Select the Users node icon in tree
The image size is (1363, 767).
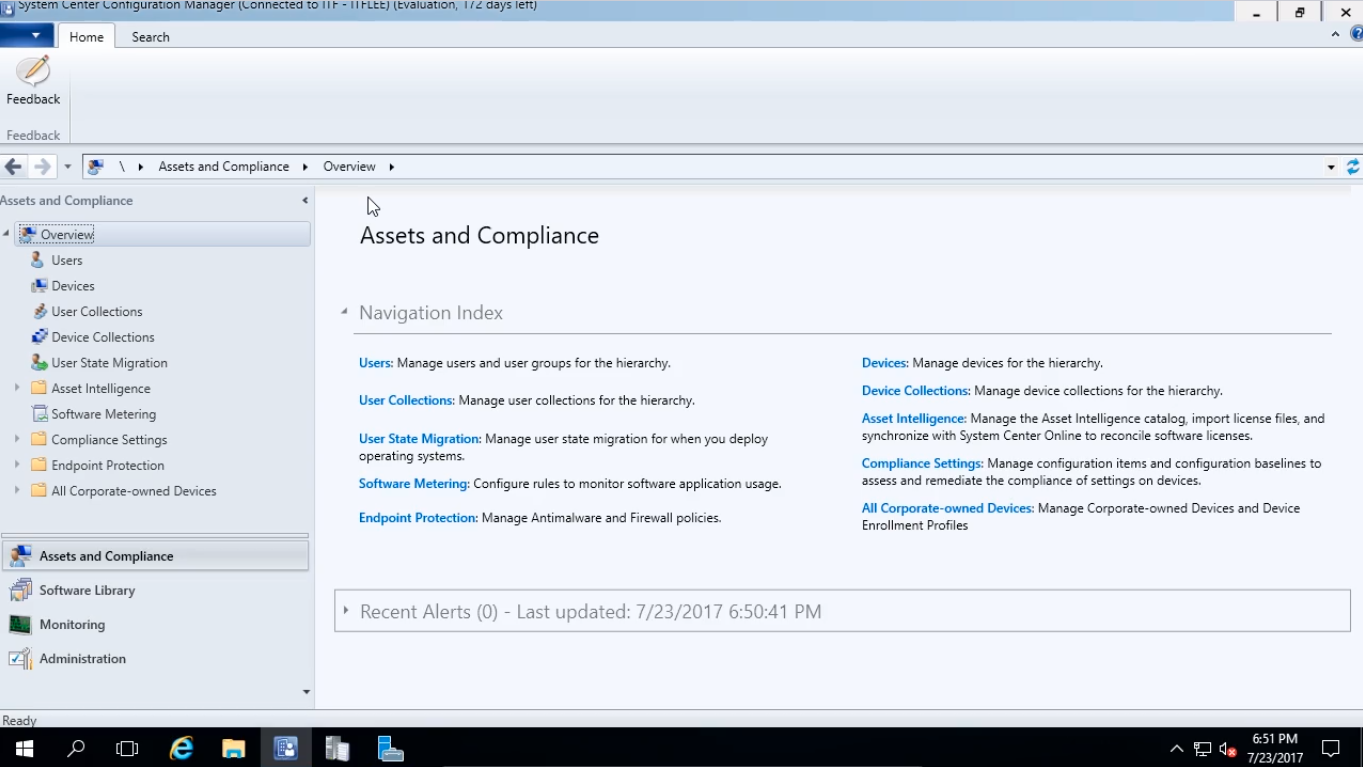point(38,260)
